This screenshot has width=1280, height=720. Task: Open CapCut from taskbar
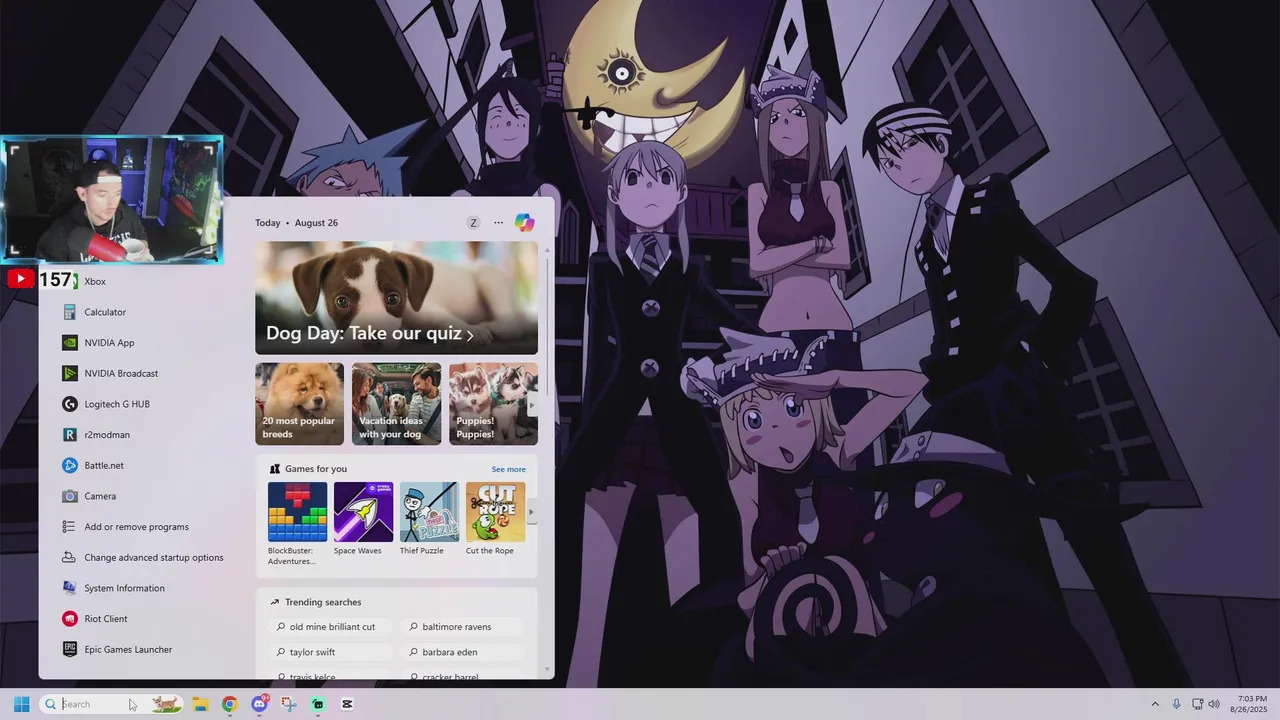tap(347, 704)
